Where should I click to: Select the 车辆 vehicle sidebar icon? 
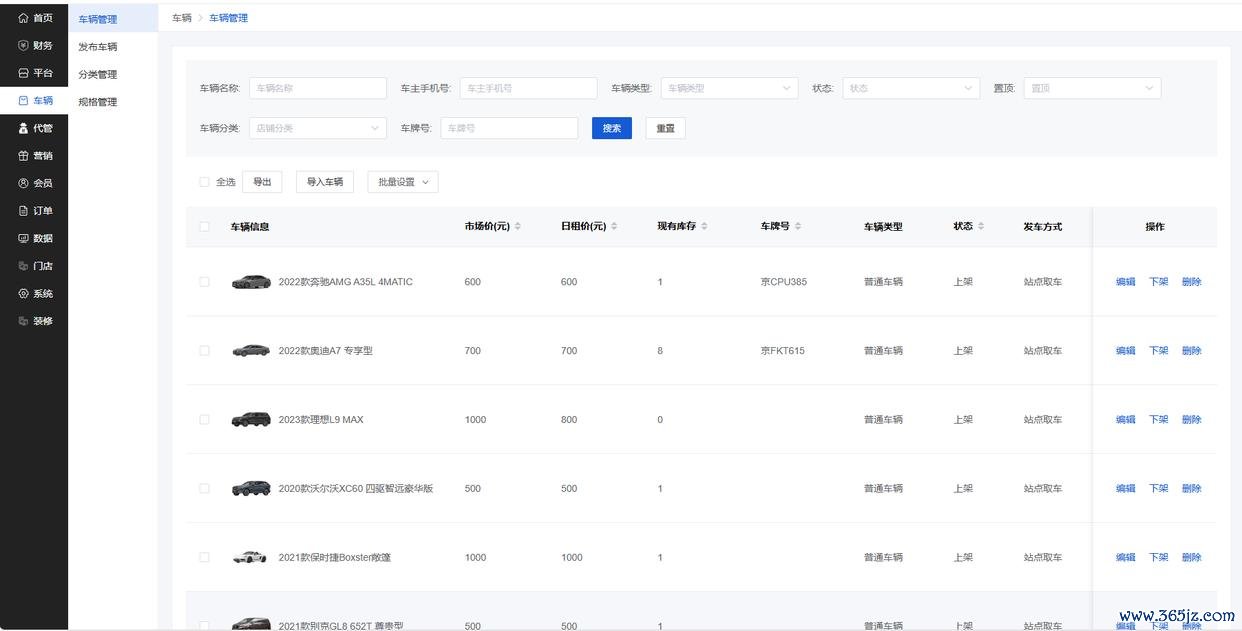click(24, 101)
